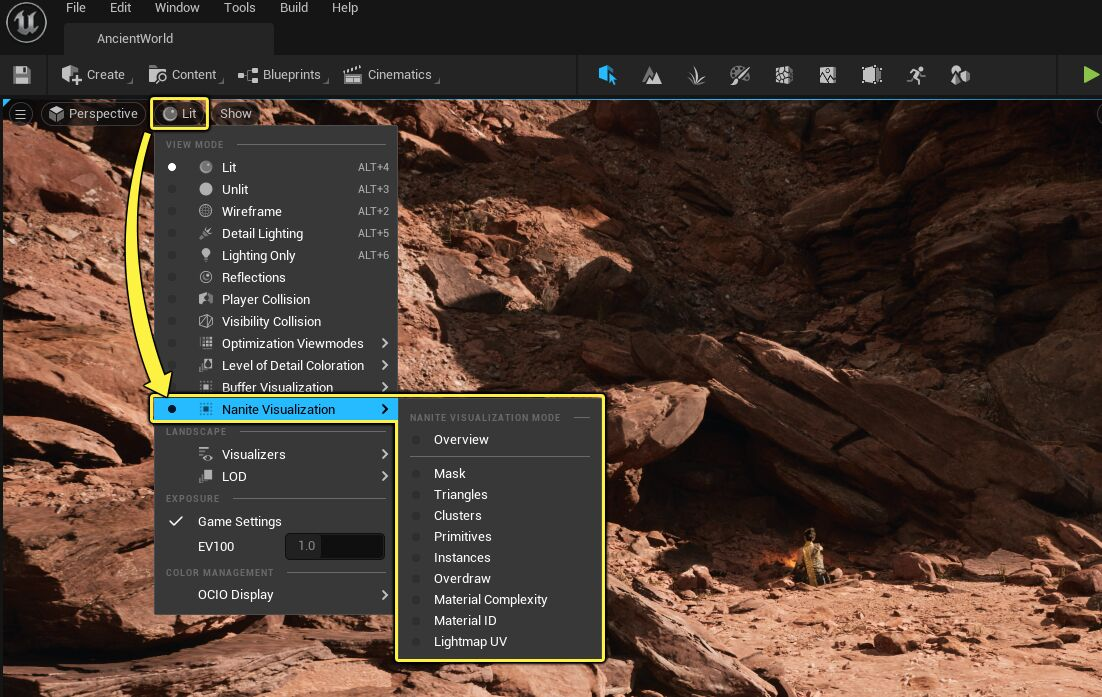Click the mode icon right of Animation

(959, 75)
